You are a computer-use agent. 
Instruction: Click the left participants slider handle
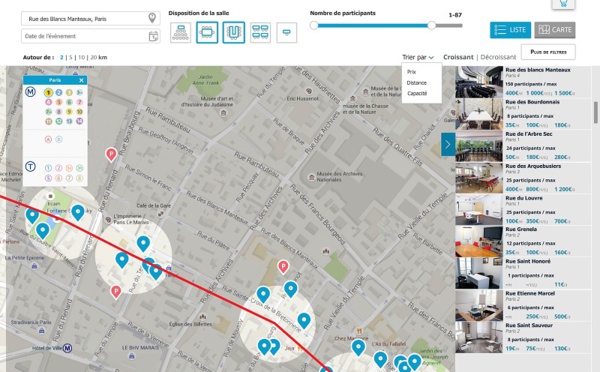tap(314, 26)
